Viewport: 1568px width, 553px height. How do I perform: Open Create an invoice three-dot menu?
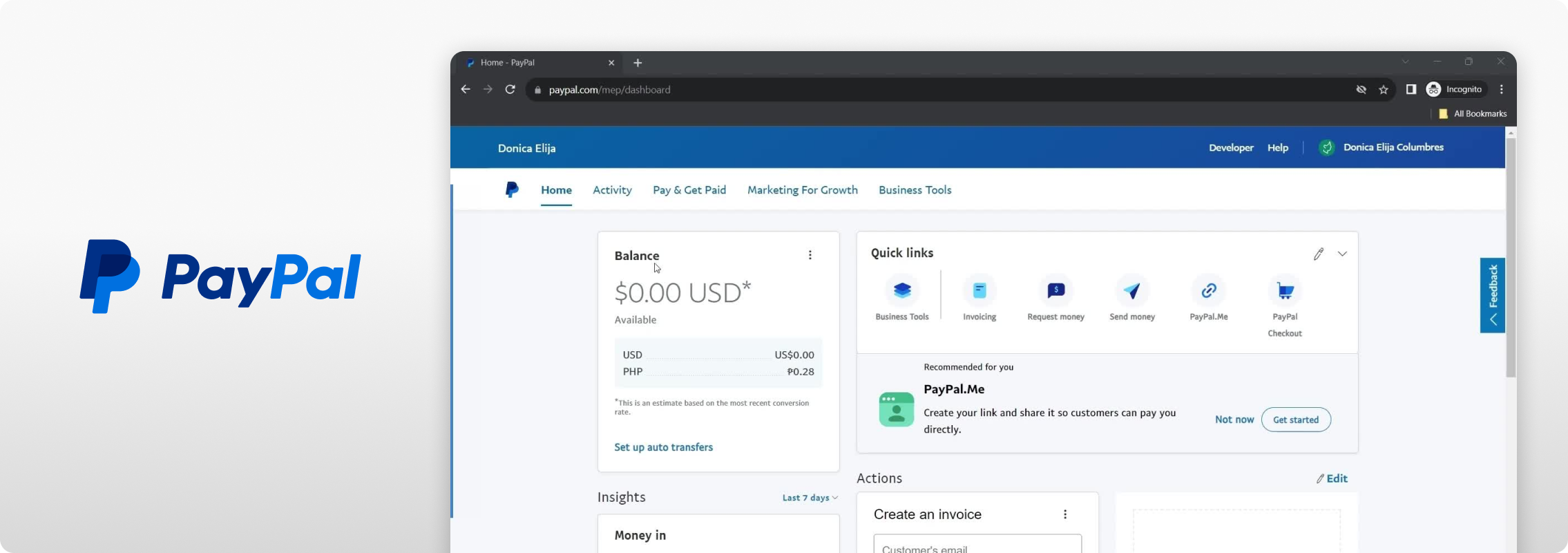pyautogui.click(x=1065, y=514)
